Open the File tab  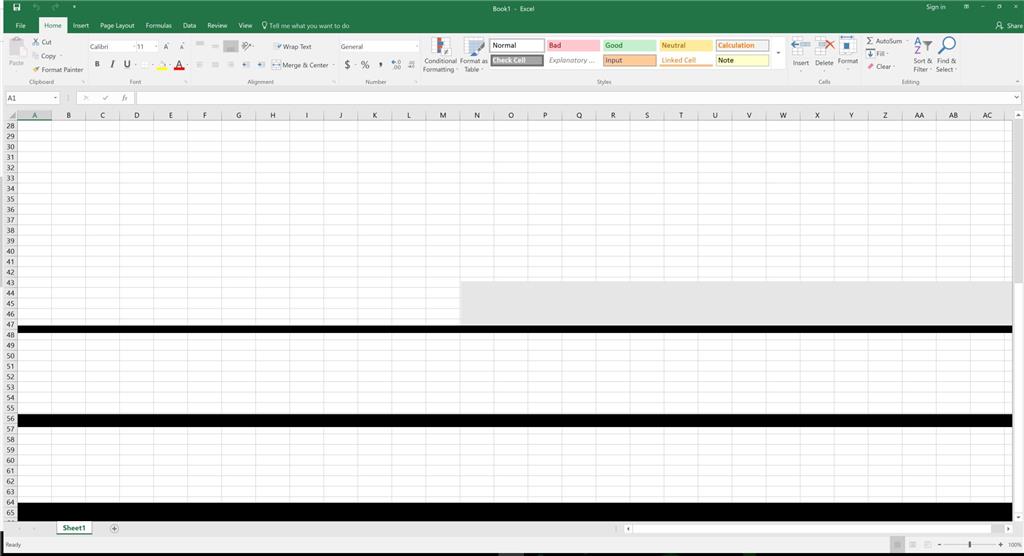coord(21,25)
